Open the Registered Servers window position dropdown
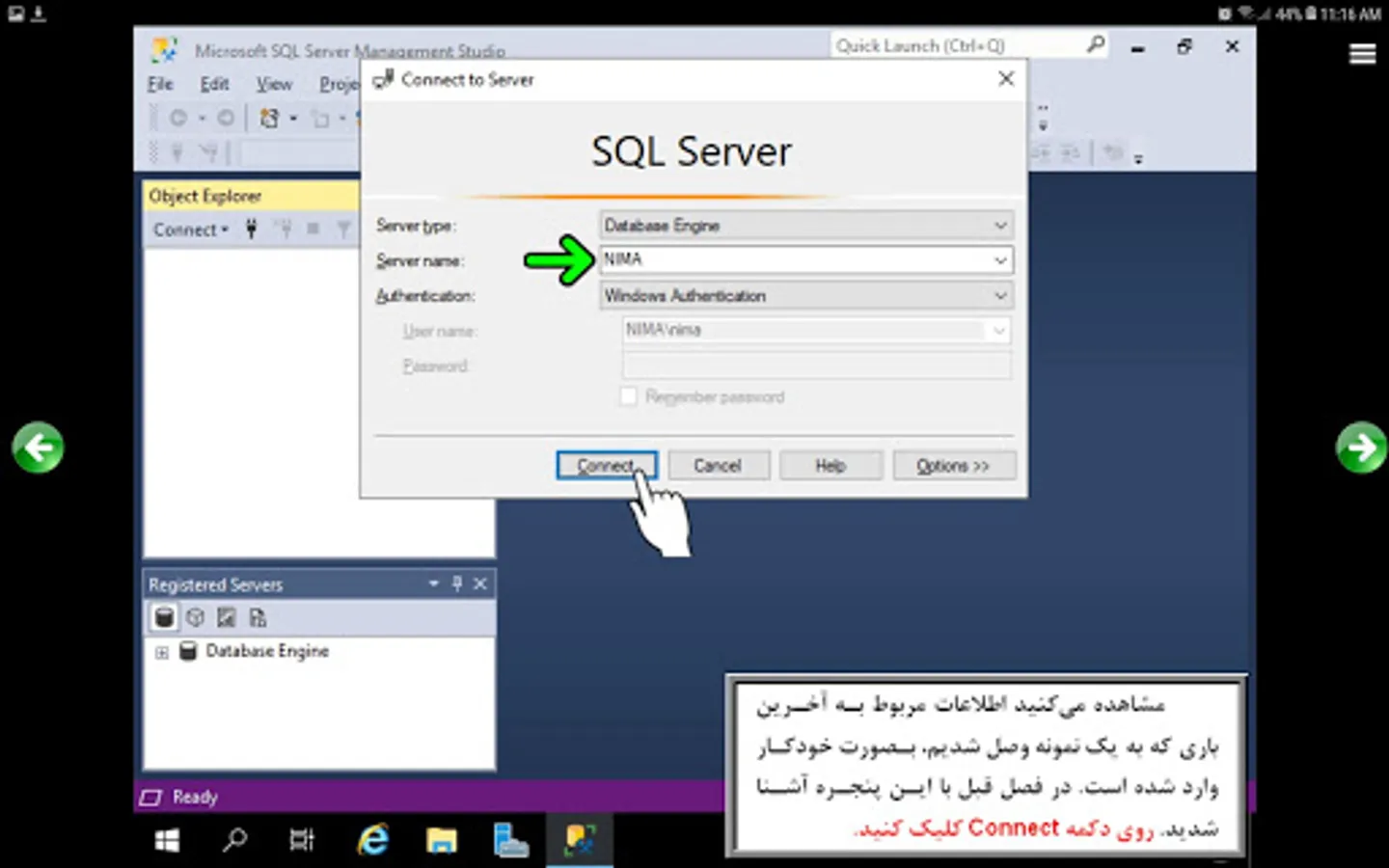This screenshot has height=868, width=1389. [x=433, y=583]
